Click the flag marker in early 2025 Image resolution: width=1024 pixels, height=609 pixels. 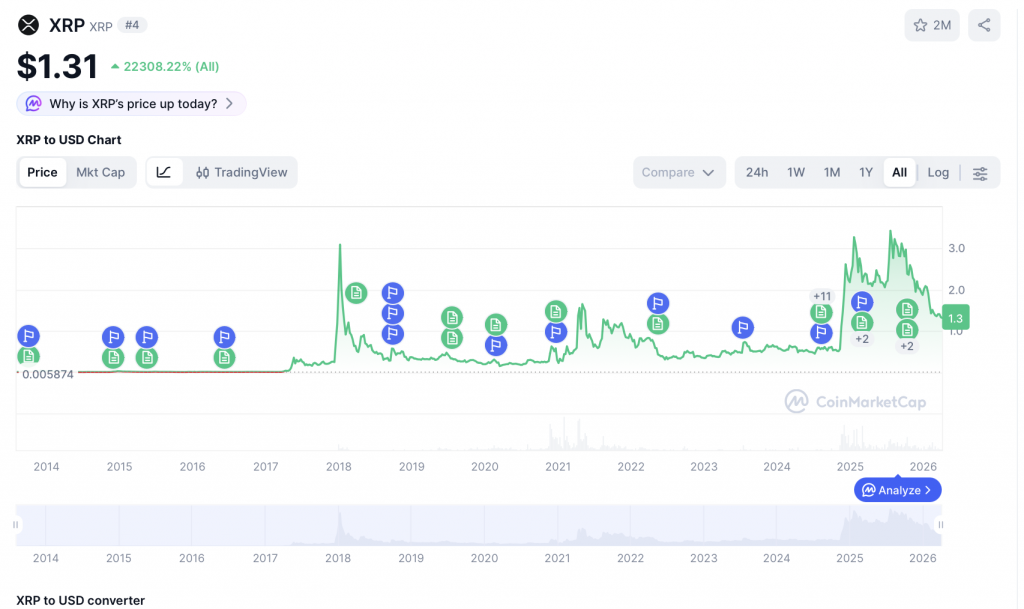pyautogui.click(x=862, y=302)
